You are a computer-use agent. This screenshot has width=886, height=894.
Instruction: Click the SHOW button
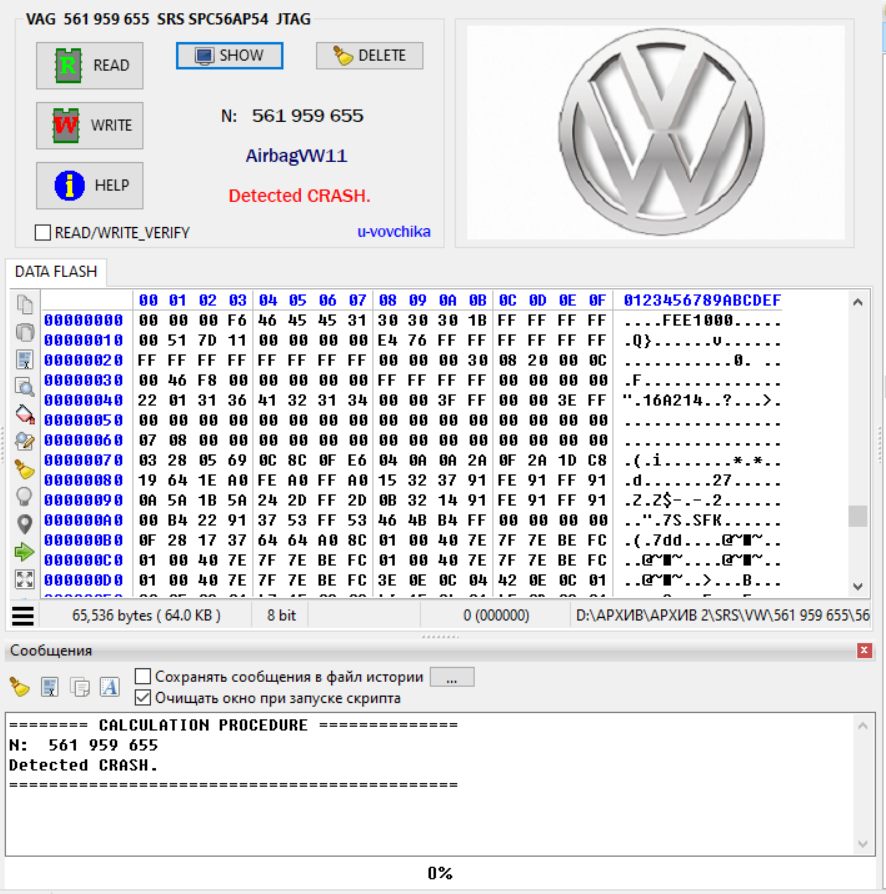[x=229, y=55]
